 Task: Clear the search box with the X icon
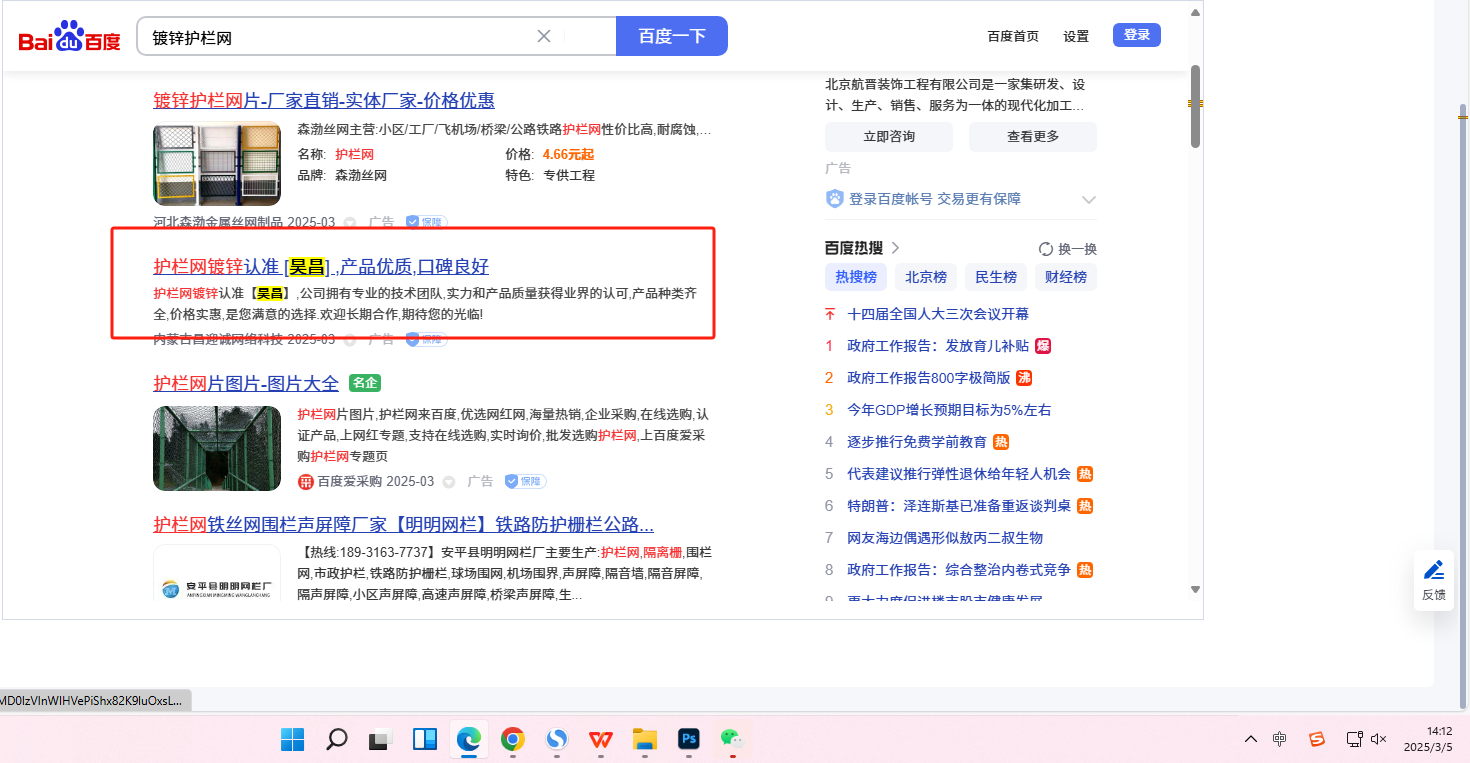544,37
